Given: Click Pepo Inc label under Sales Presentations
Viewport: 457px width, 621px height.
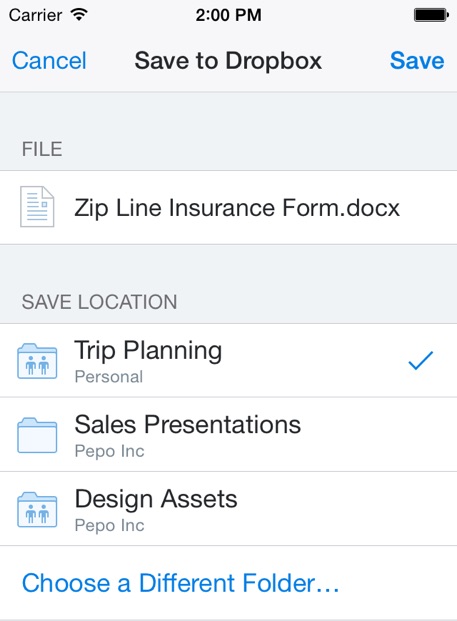Looking at the screenshot, I should 110,451.
